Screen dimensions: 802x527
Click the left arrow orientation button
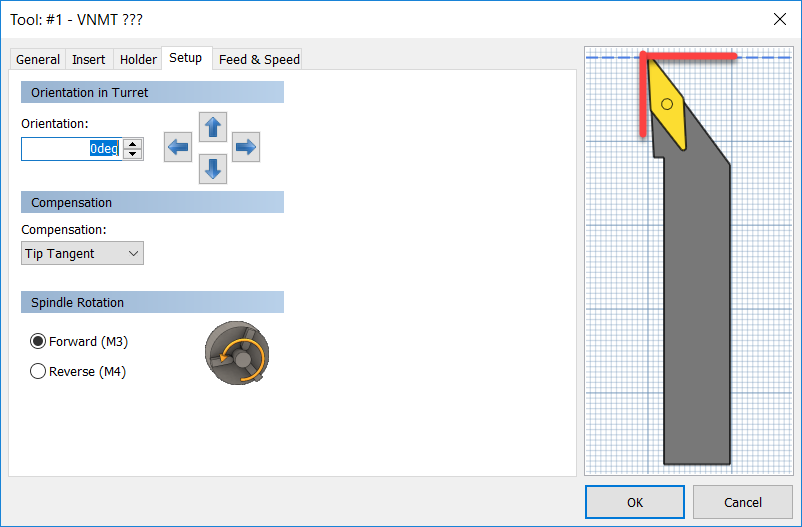click(x=178, y=147)
